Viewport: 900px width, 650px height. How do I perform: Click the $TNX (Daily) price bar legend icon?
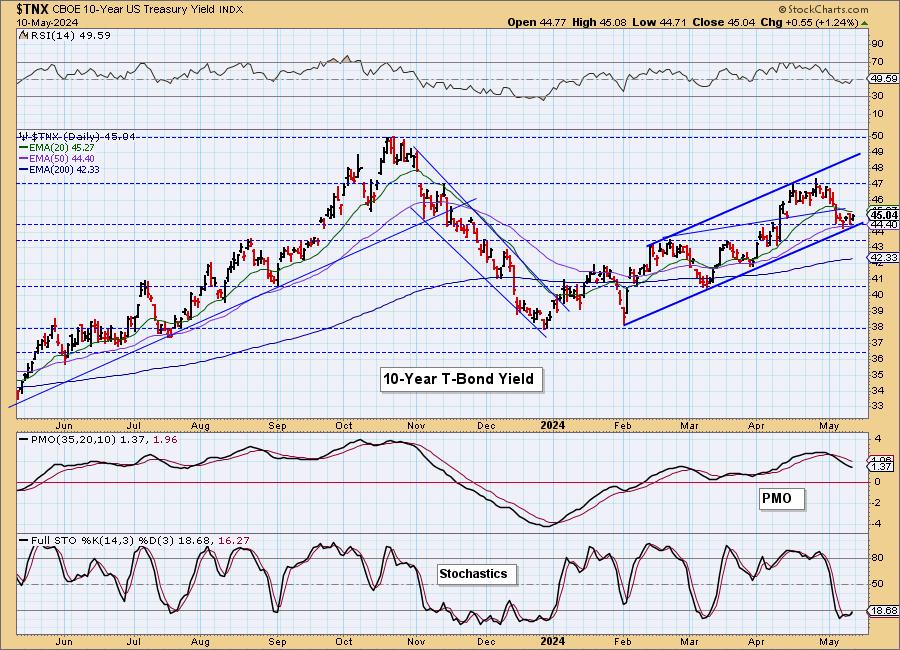click(24, 137)
